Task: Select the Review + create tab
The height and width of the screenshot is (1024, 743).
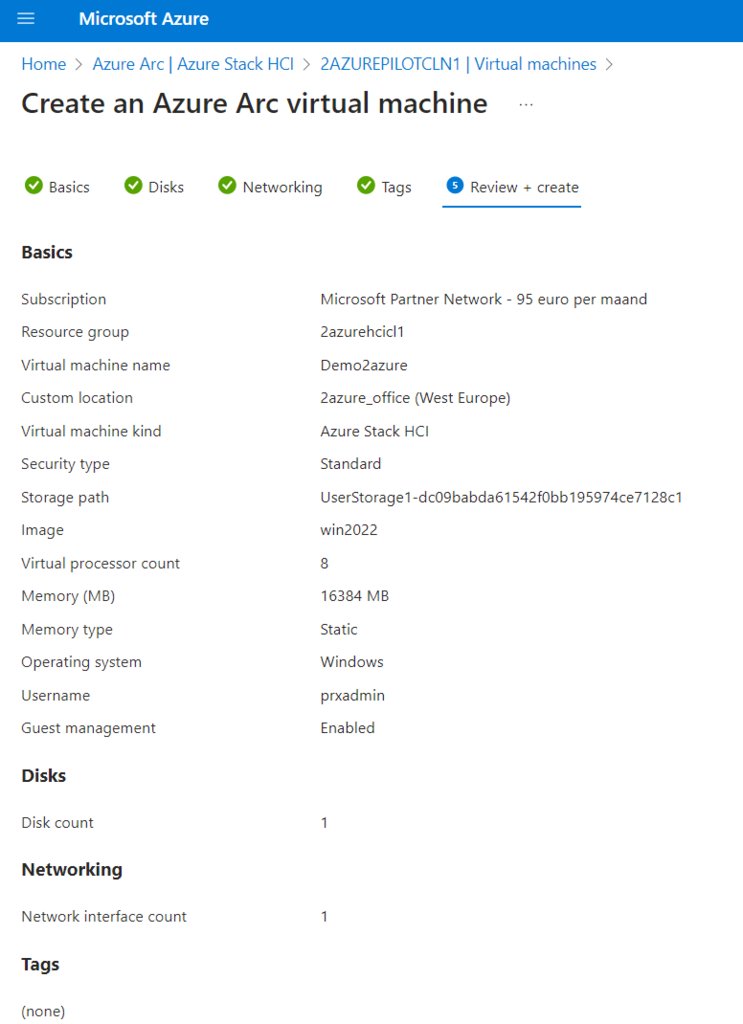Action: click(x=512, y=187)
